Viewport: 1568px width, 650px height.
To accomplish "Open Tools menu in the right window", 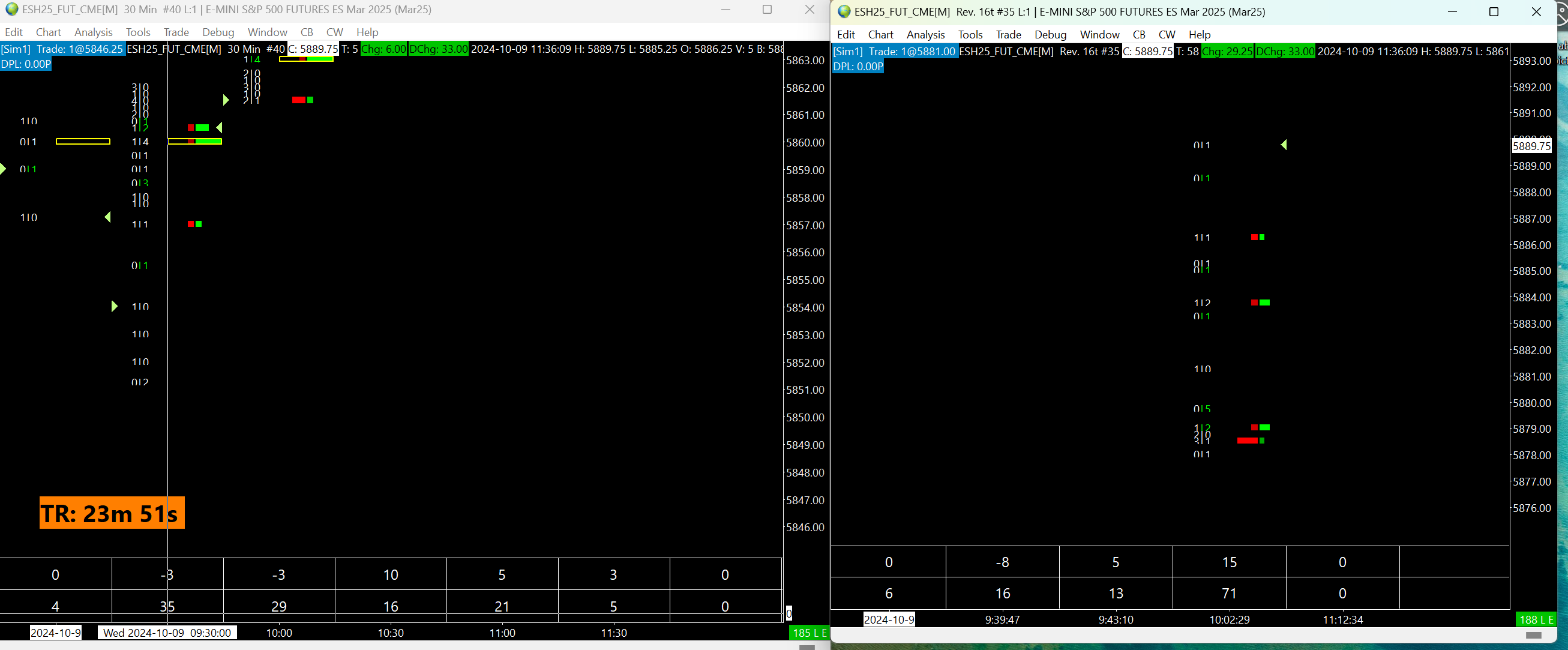I will (x=970, y=35).
